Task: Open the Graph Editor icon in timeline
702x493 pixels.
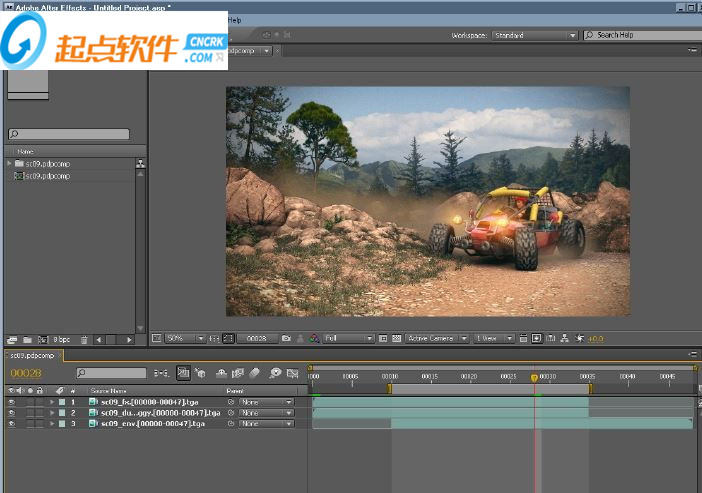Action: [292, 373]
